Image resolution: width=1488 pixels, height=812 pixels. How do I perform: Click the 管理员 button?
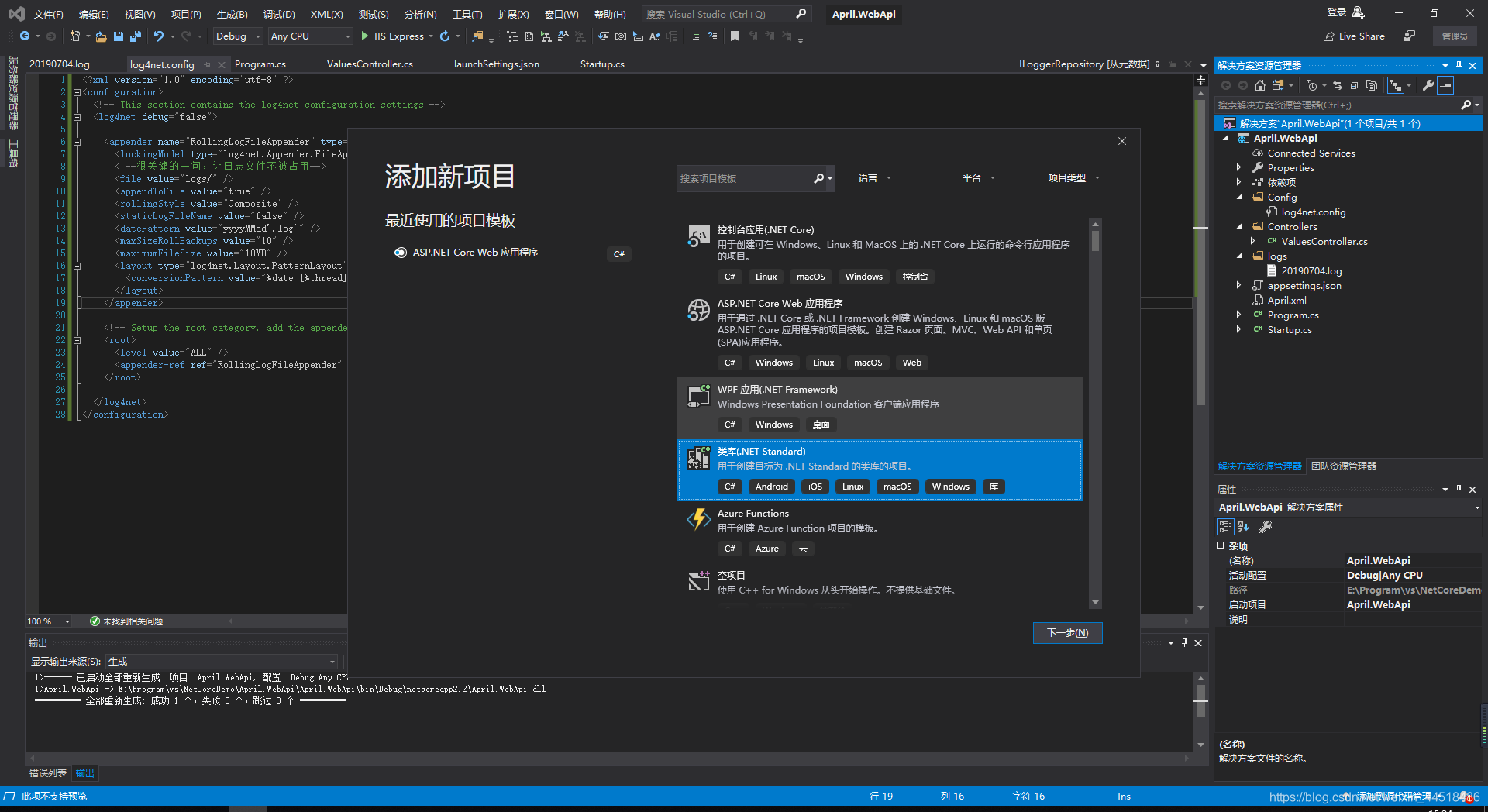click(x=1455, y=36)
